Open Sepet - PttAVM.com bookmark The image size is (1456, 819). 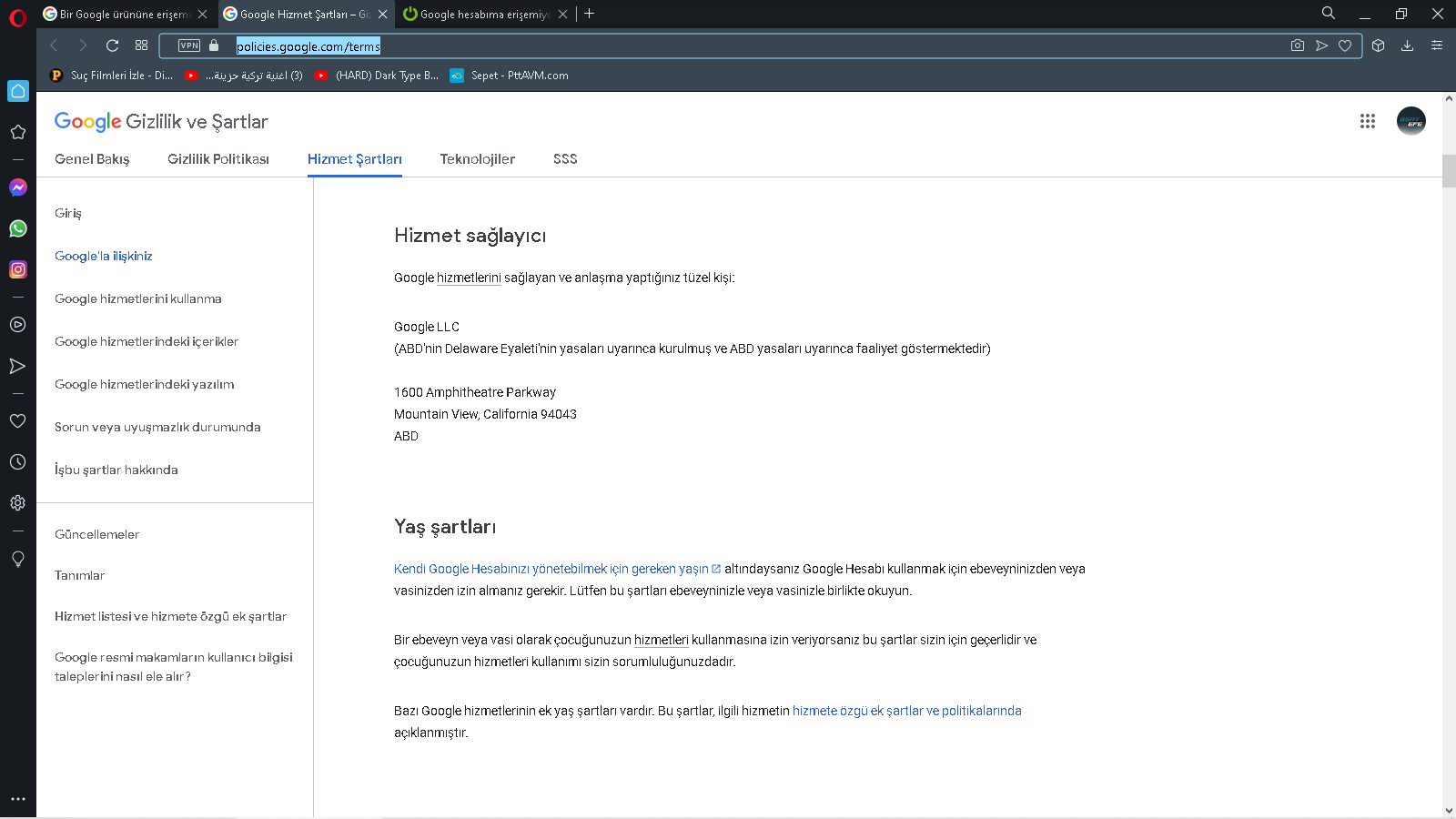510,76
